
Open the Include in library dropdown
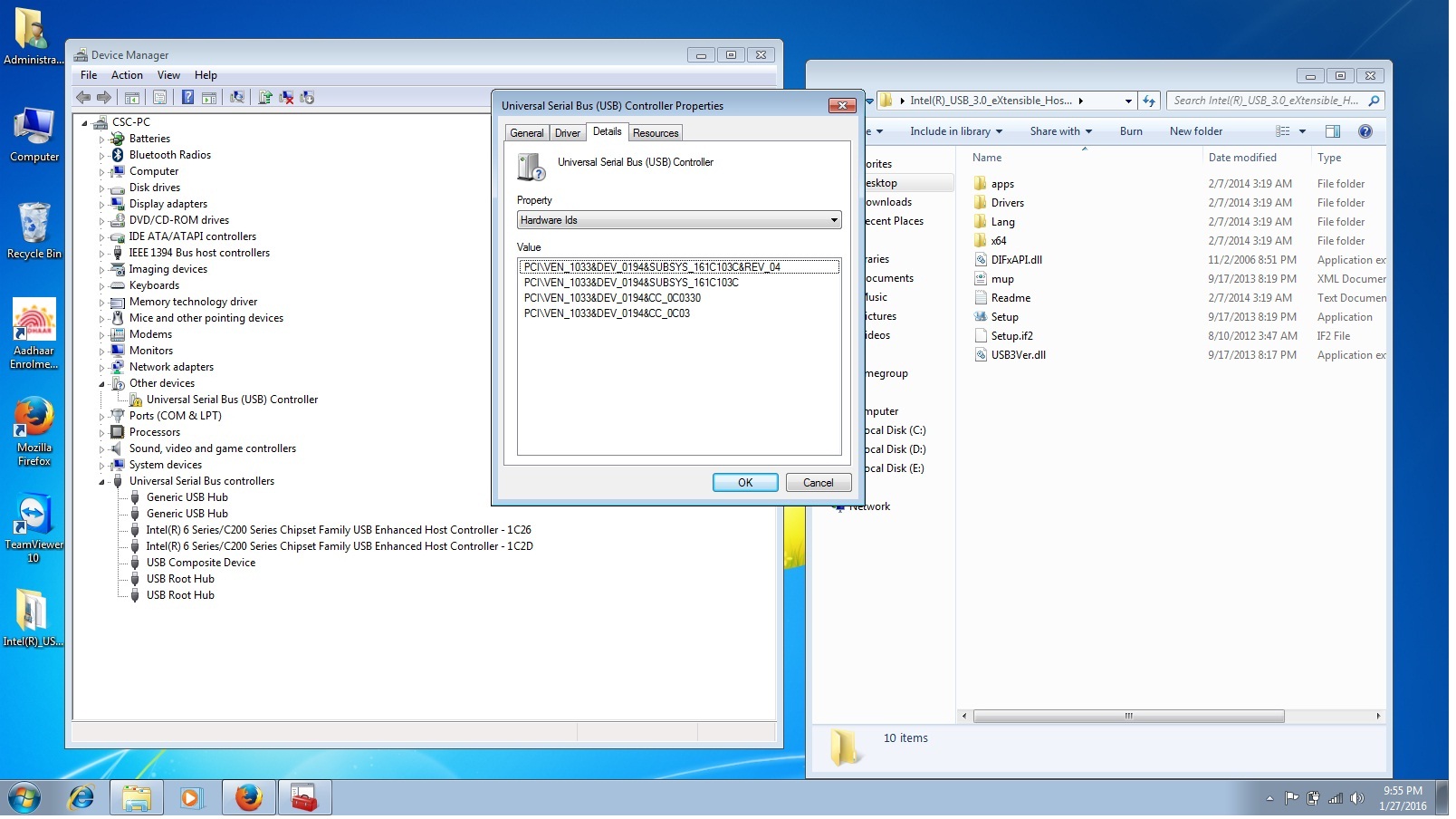tap(955, 131)
